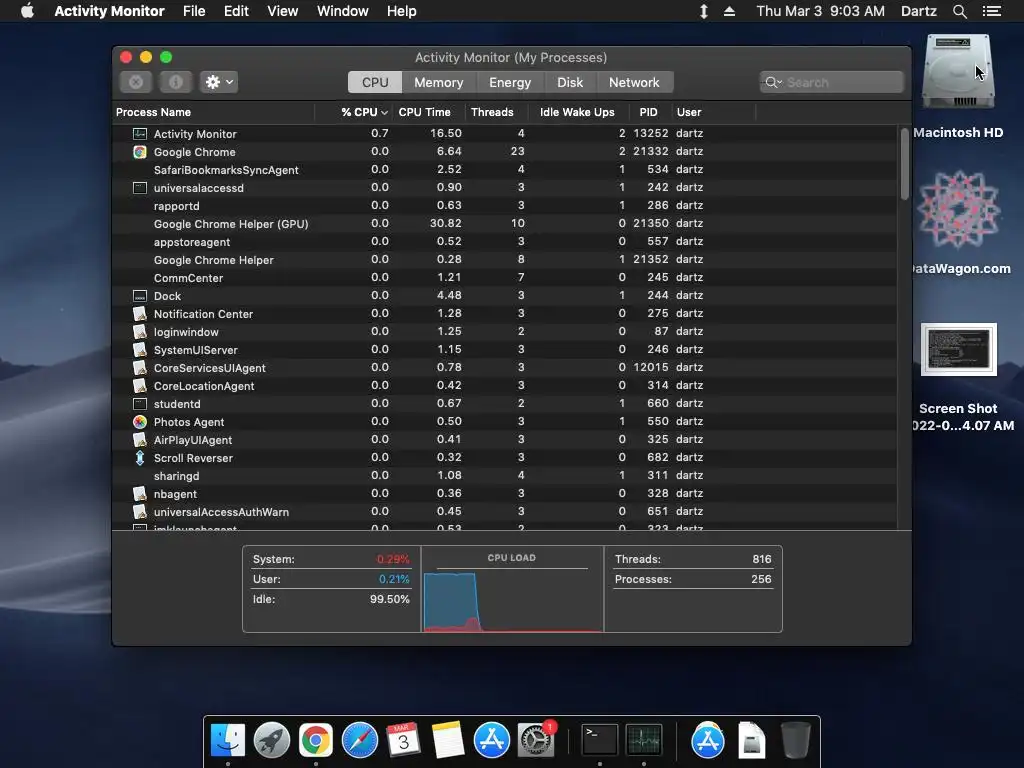The width and height of the screenshot is (1024, 768).
Task: Select the CoreLocationAgent process icon
Action: click(140, 386)
